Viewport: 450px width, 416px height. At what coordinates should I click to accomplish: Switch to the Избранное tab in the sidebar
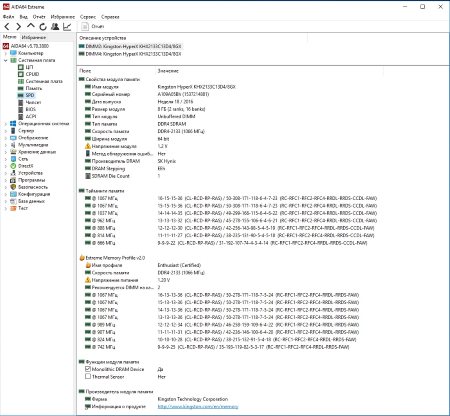click(34, 37)
